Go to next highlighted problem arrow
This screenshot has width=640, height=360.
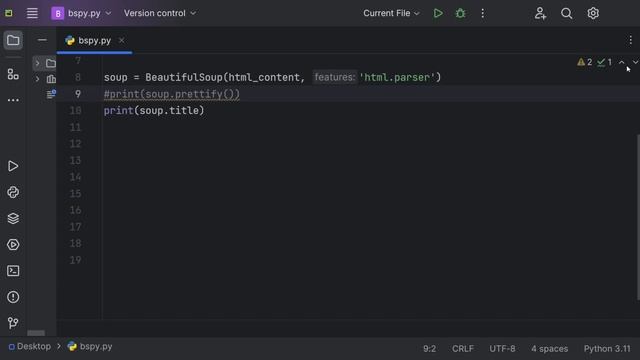tap(636, 62)
